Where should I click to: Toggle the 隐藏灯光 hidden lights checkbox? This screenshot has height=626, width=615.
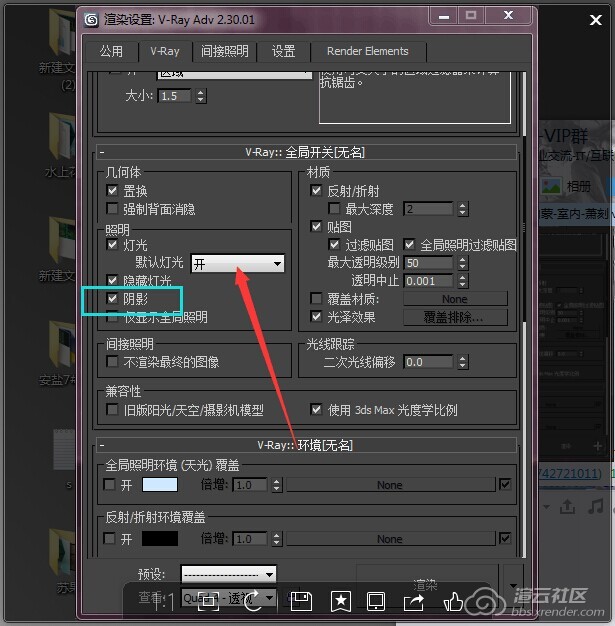coord(112,280)
